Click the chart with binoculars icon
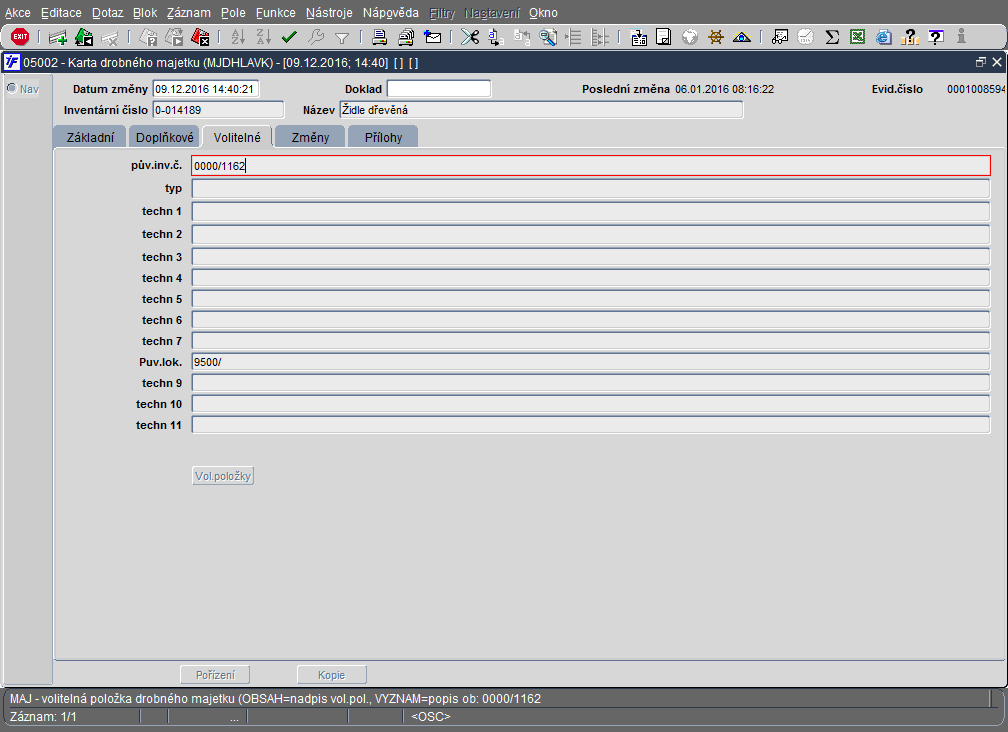 click(780, 37)
